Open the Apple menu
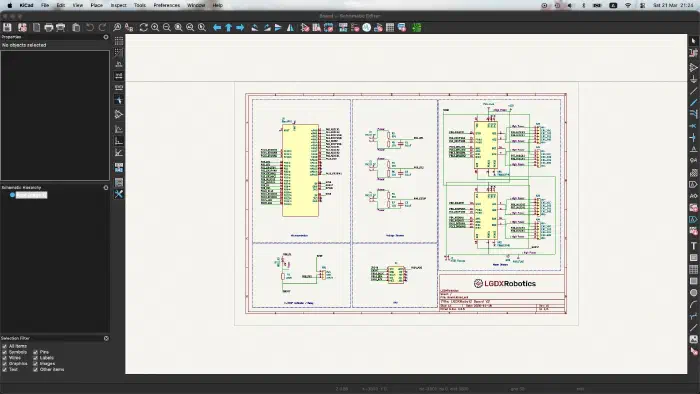Image resolution: width=700 pixels, height=394 pixels. (9, 5)
